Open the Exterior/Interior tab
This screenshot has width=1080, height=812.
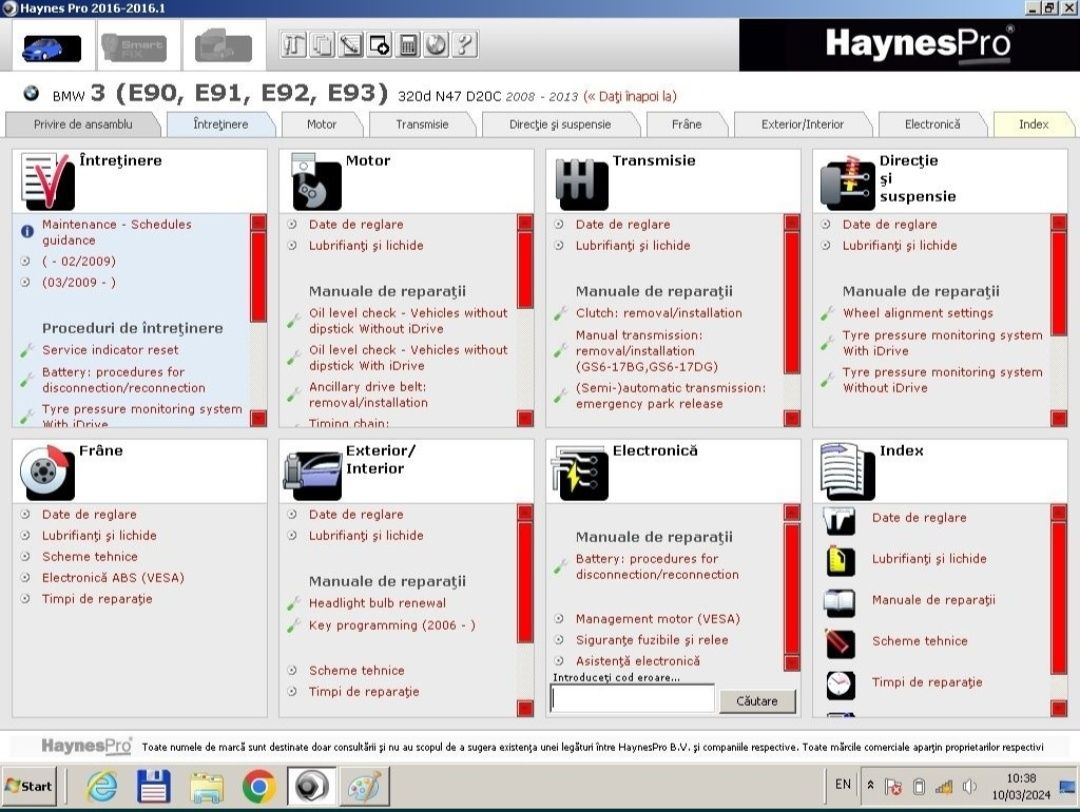click(802, 125)
